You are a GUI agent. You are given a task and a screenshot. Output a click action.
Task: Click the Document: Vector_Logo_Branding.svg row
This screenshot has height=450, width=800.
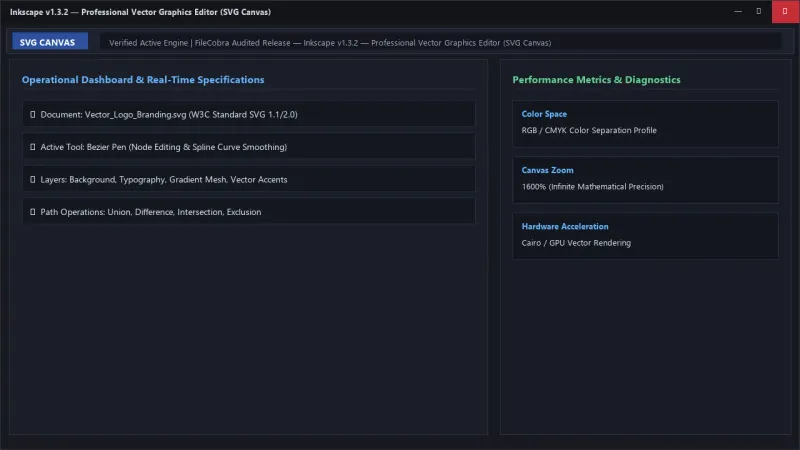pyautogui.click(x=249, y=114)
